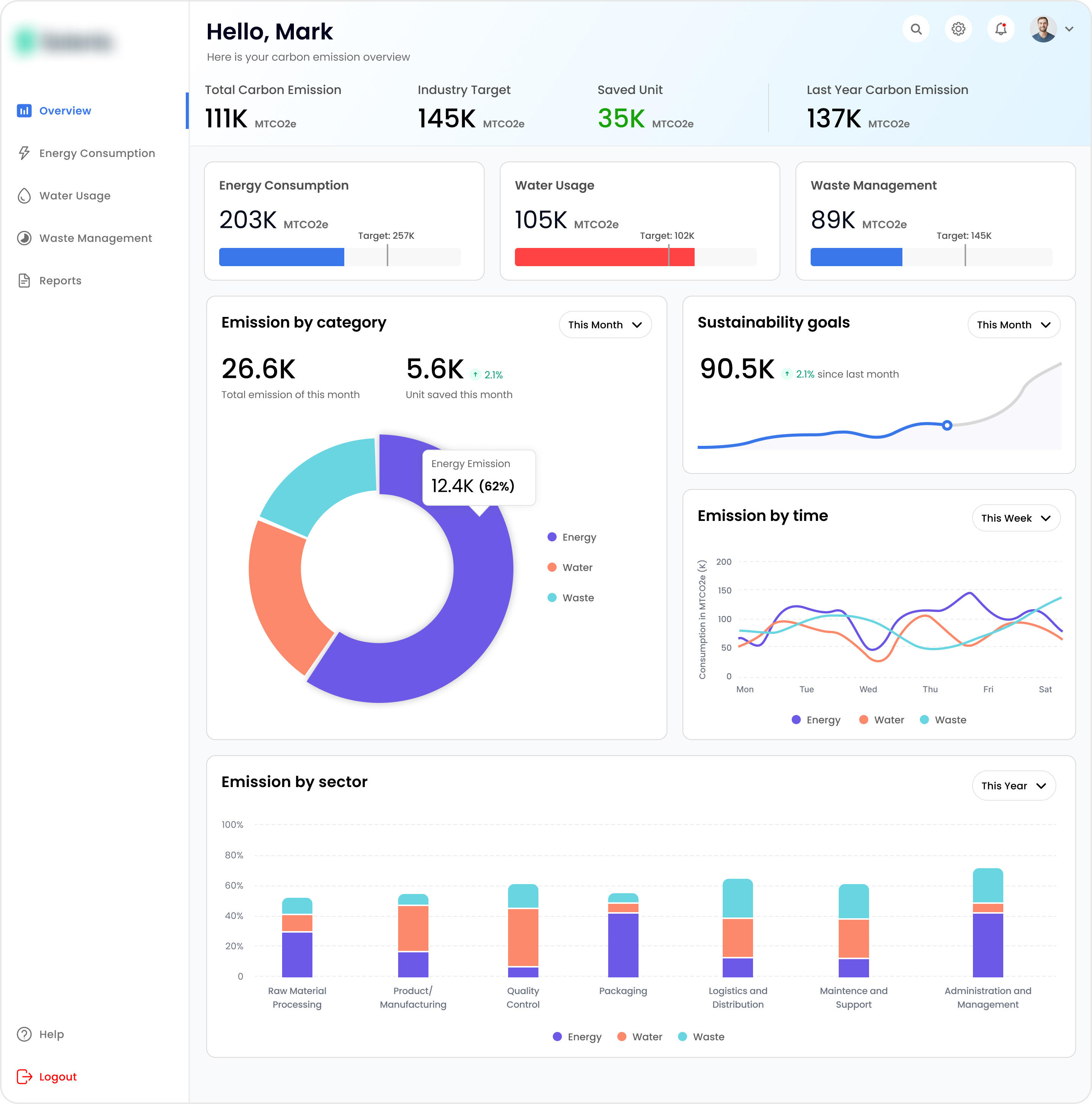Open settings with the gear icon
Image resolution: width=1092 pixels, height=1104 pixels.
coord(958,28)
